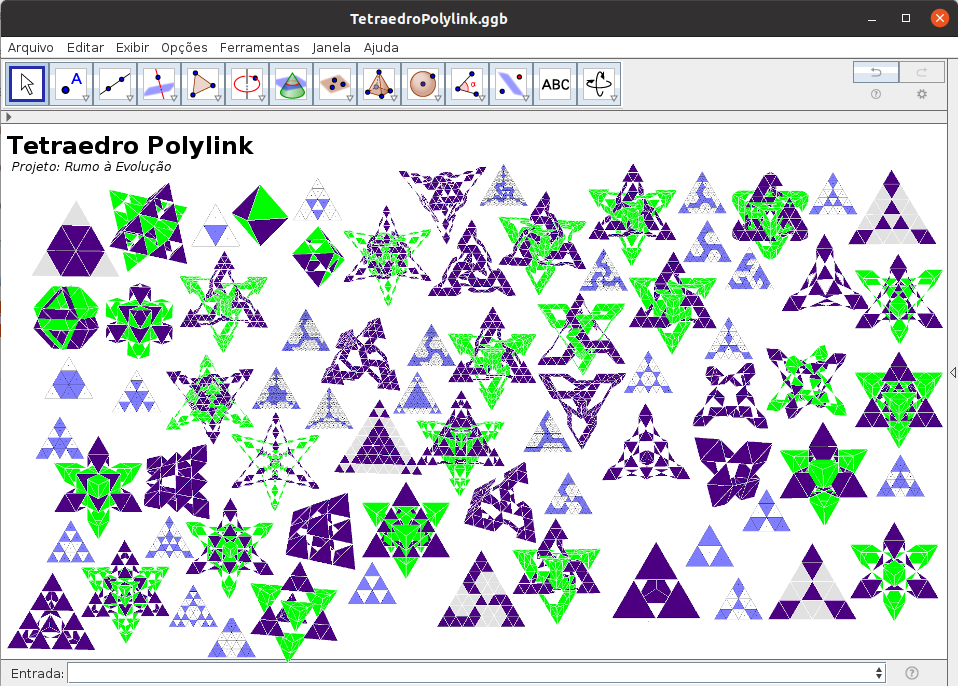The width and height of the screenshot is (958, 686).
Task: Open the Ferramentas menu
Action: click(260, 48)
